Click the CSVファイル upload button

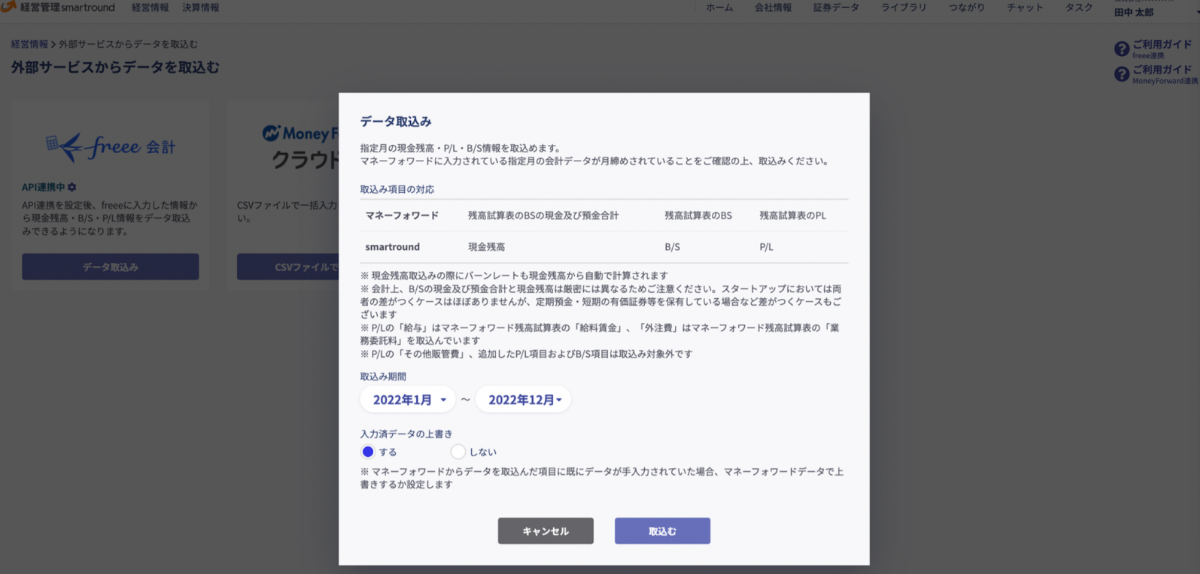pos(288,267)
